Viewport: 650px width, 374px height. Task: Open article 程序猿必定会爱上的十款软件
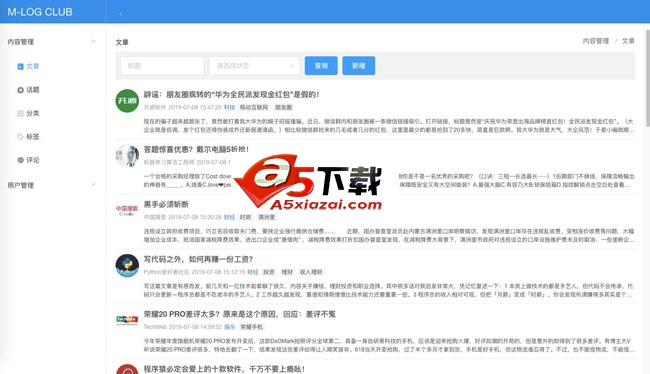[x=224, y=369]
